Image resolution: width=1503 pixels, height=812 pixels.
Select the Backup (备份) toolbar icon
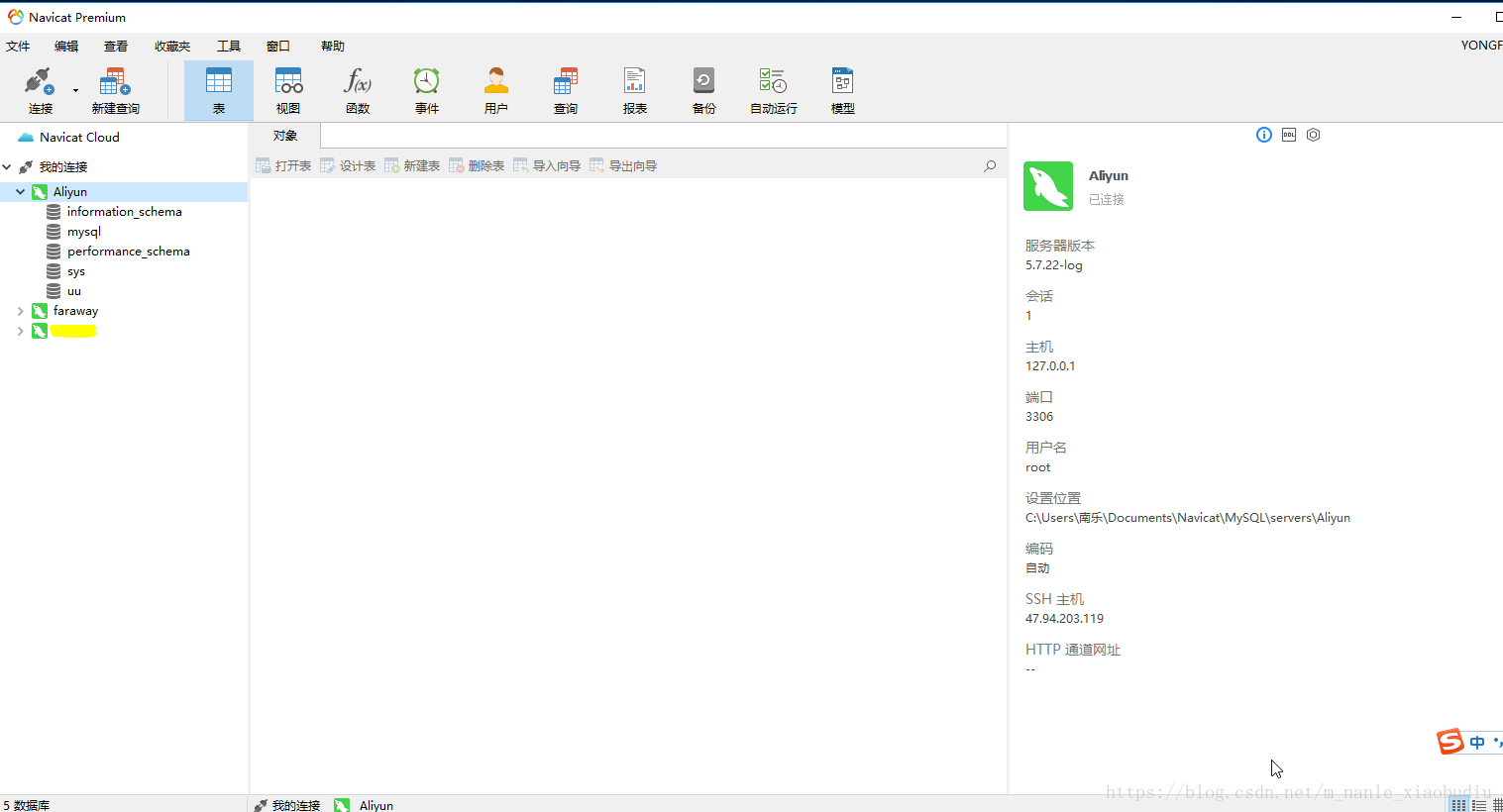click(x=704, y=90)
